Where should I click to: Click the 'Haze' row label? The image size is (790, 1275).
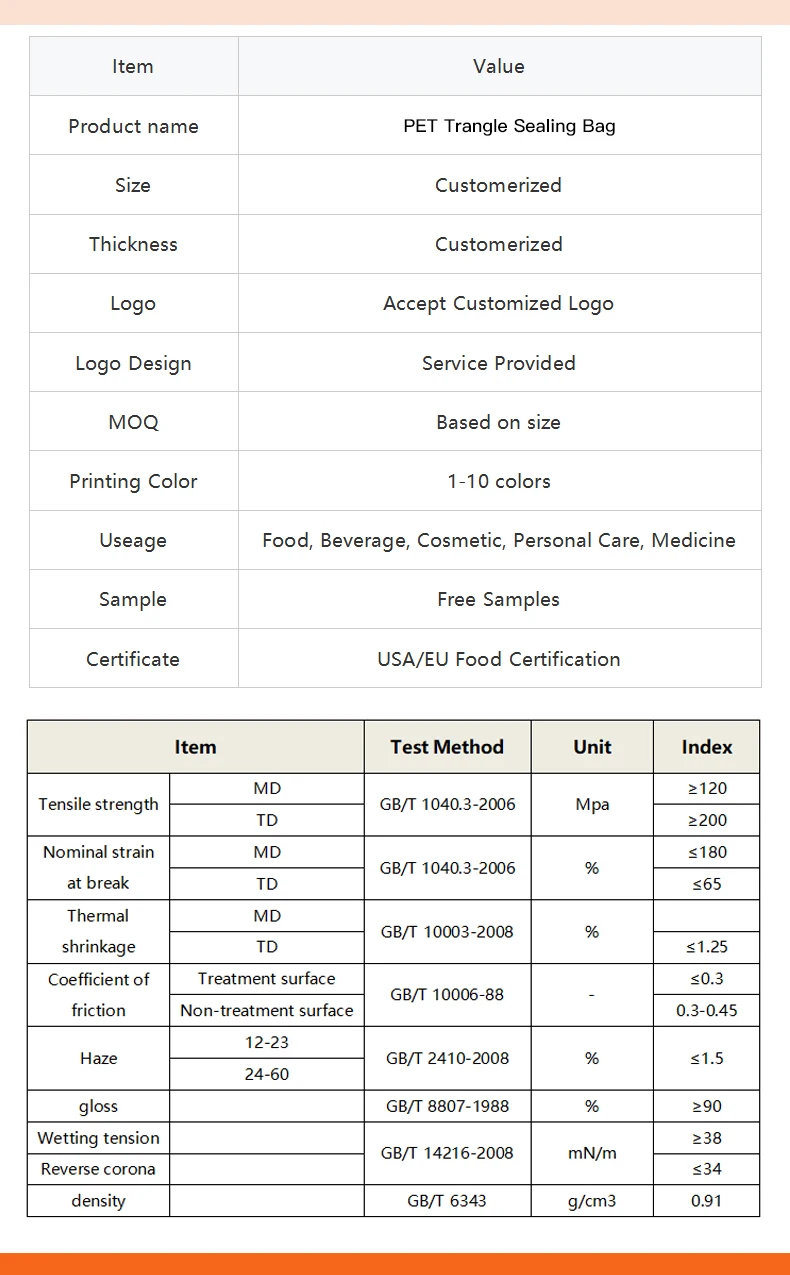click(x=98, y=1058)
